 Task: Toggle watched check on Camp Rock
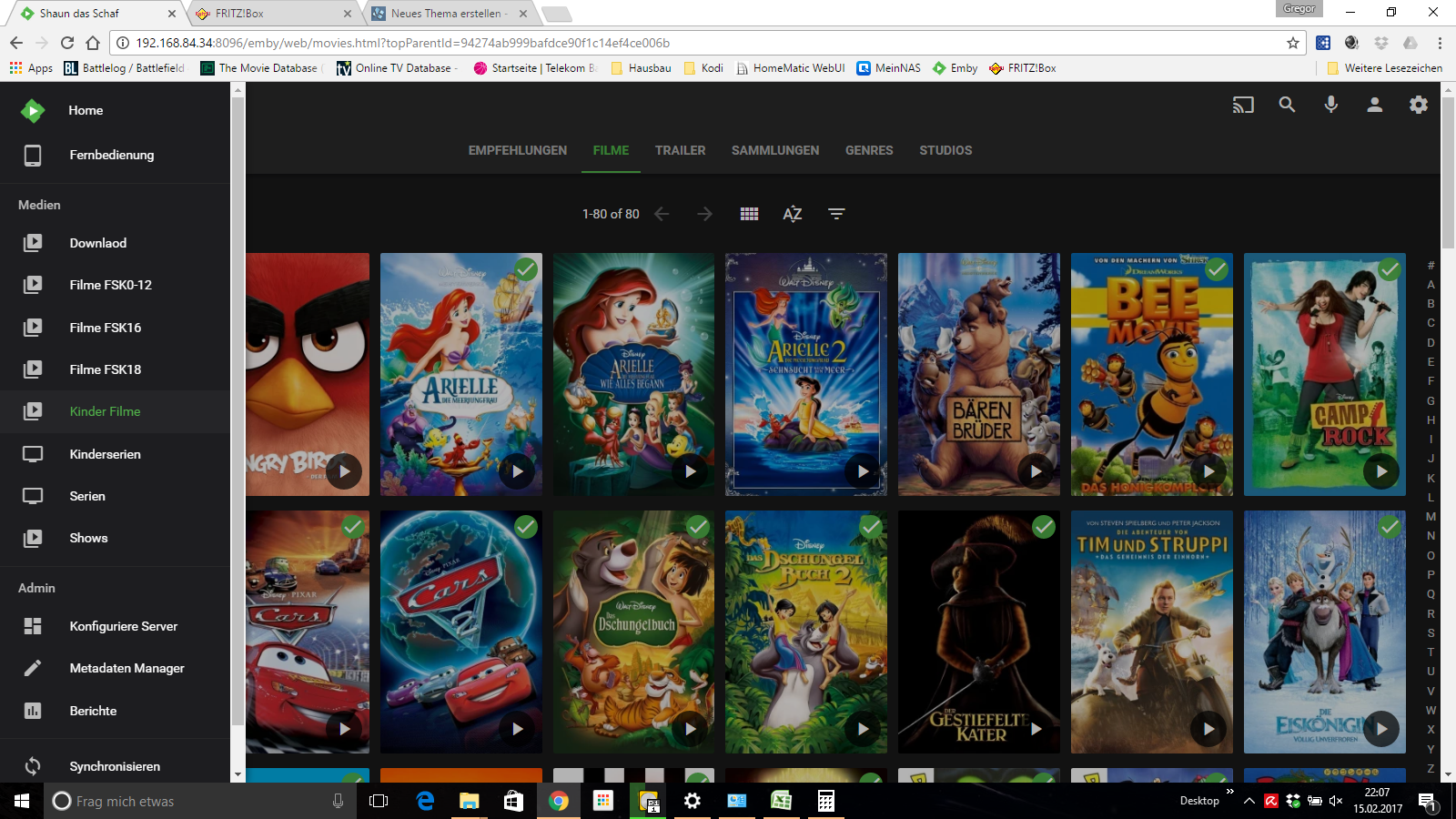[1390, 269]
